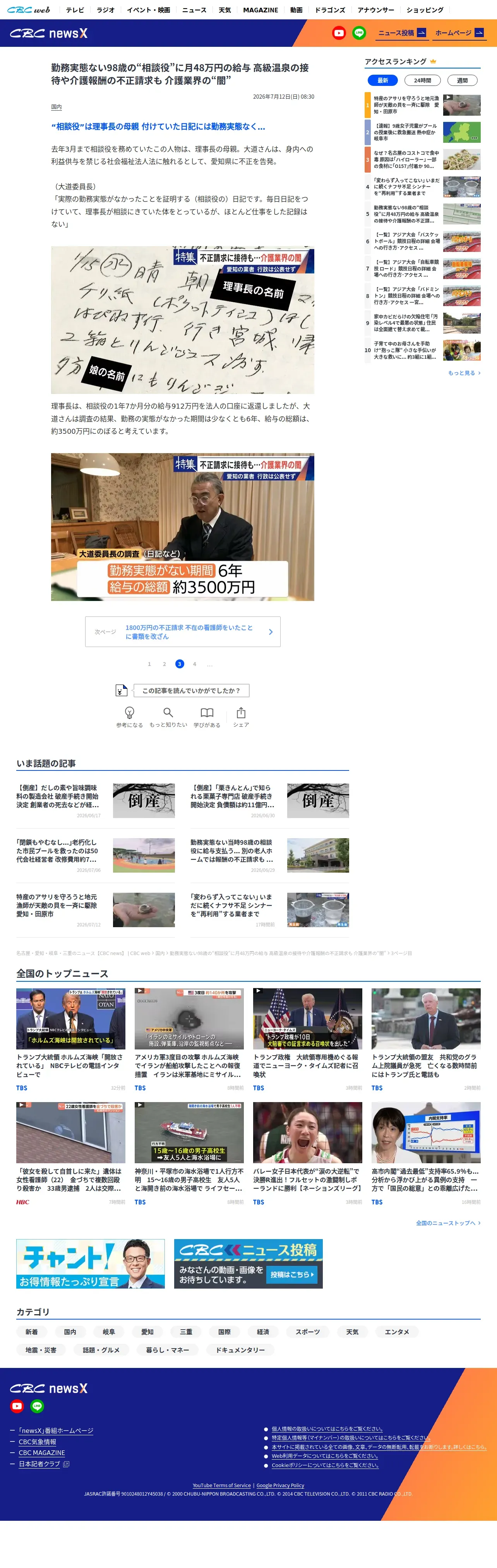Select the 新着 category chip

[x=32, y=1332]
